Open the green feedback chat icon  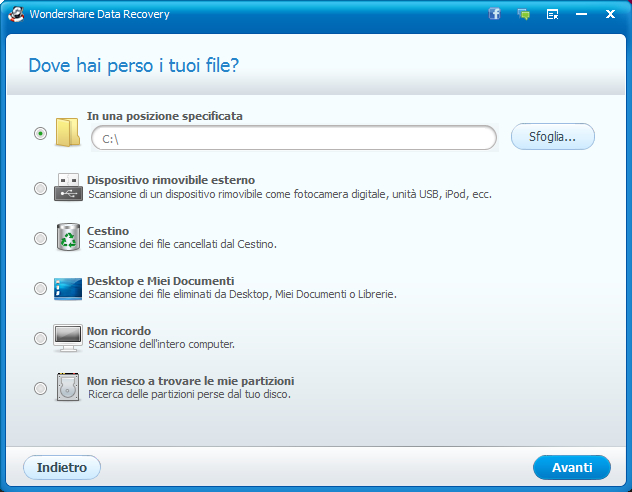click(x=524, y=15)
